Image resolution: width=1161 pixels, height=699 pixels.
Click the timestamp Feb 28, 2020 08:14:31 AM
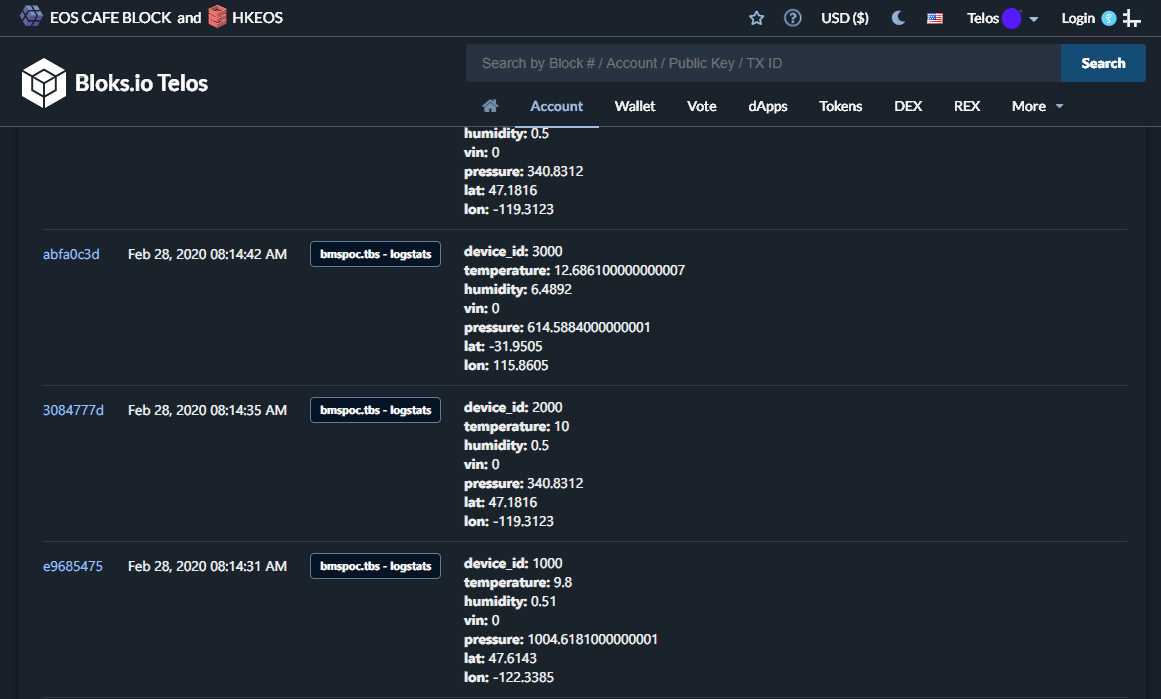click(207, 566)
